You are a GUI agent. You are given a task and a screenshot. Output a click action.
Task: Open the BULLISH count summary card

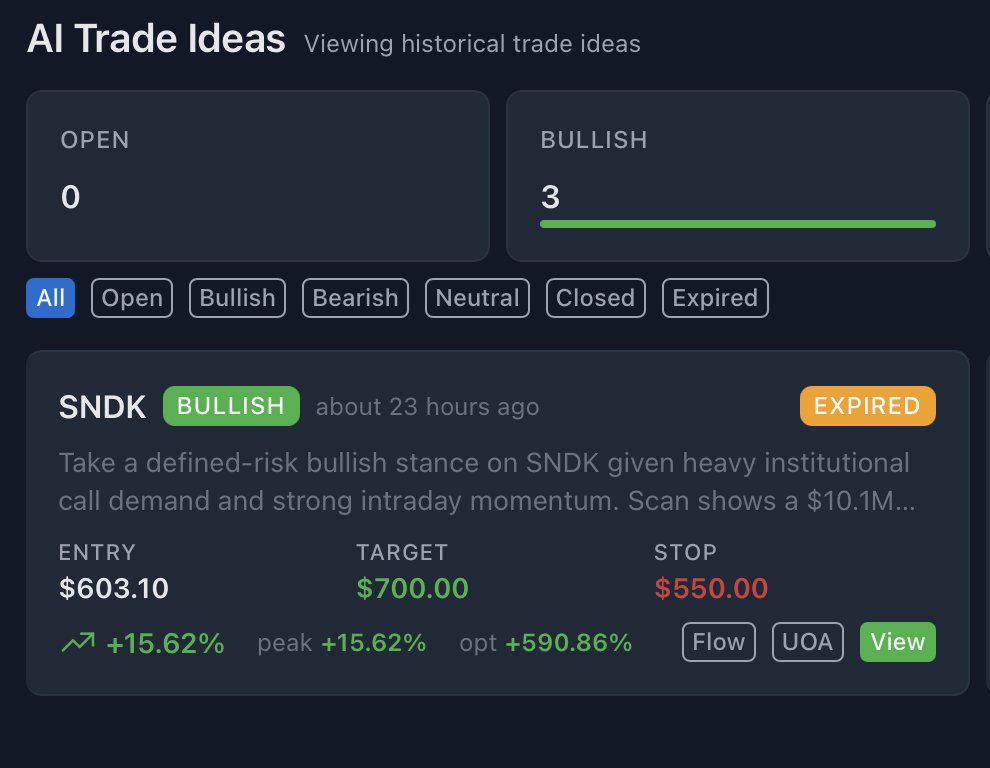[x=737, y=176]
